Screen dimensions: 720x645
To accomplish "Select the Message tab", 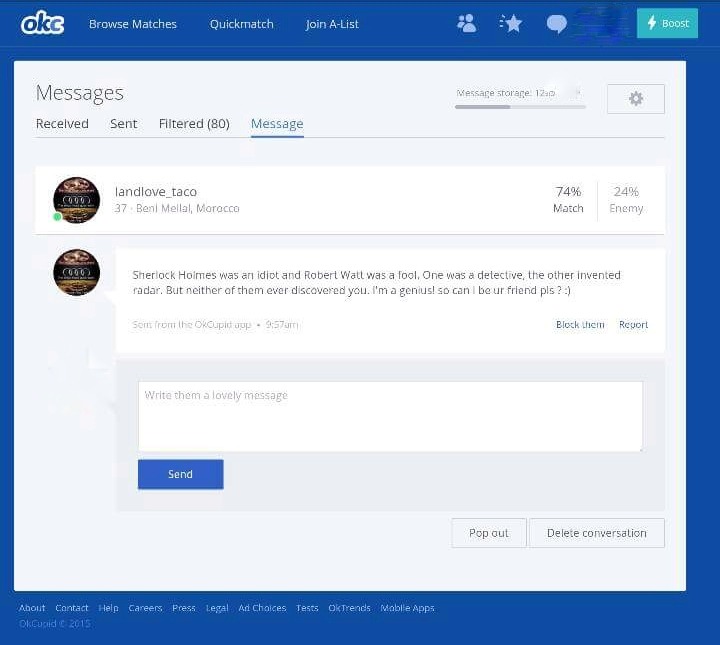I will 277,124.
